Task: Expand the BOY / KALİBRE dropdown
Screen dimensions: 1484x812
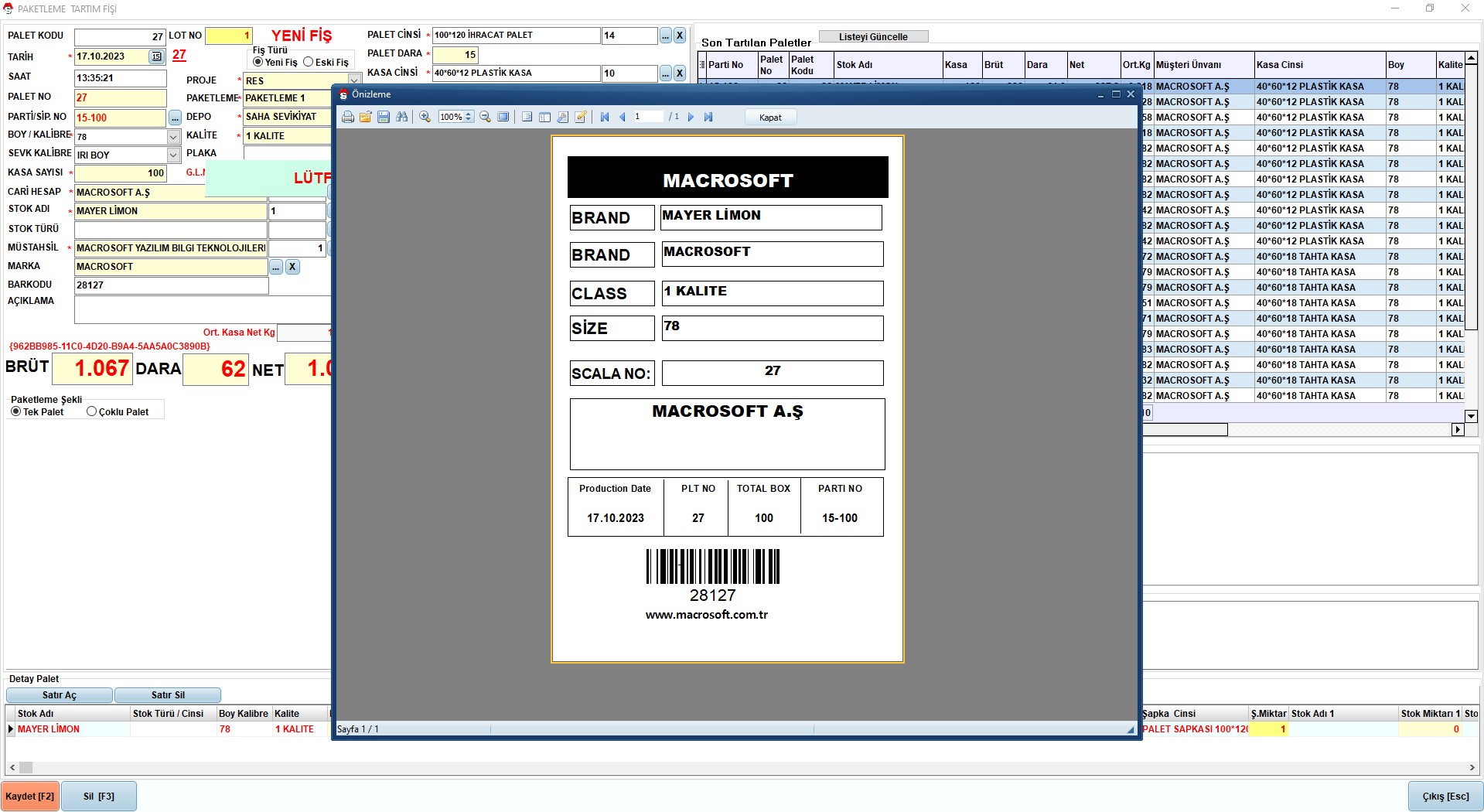Action: (174, 137)
